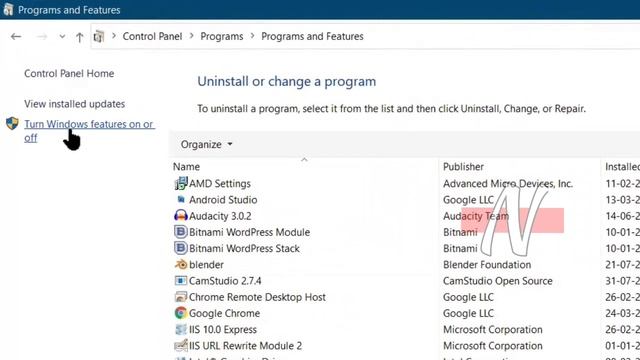
Task: Select the Audacity 3.0.2 entry
Action: click(220, 216)
